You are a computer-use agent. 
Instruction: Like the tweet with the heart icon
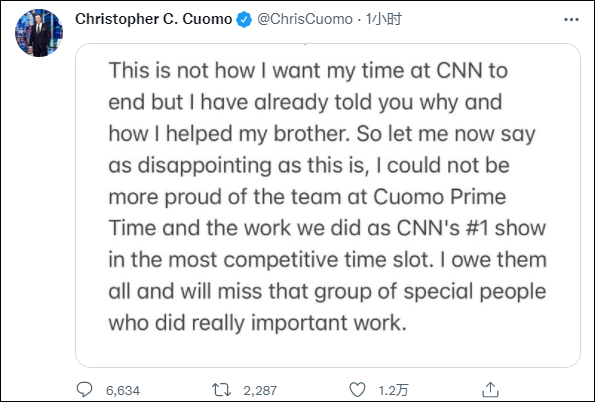click(357, 389)
